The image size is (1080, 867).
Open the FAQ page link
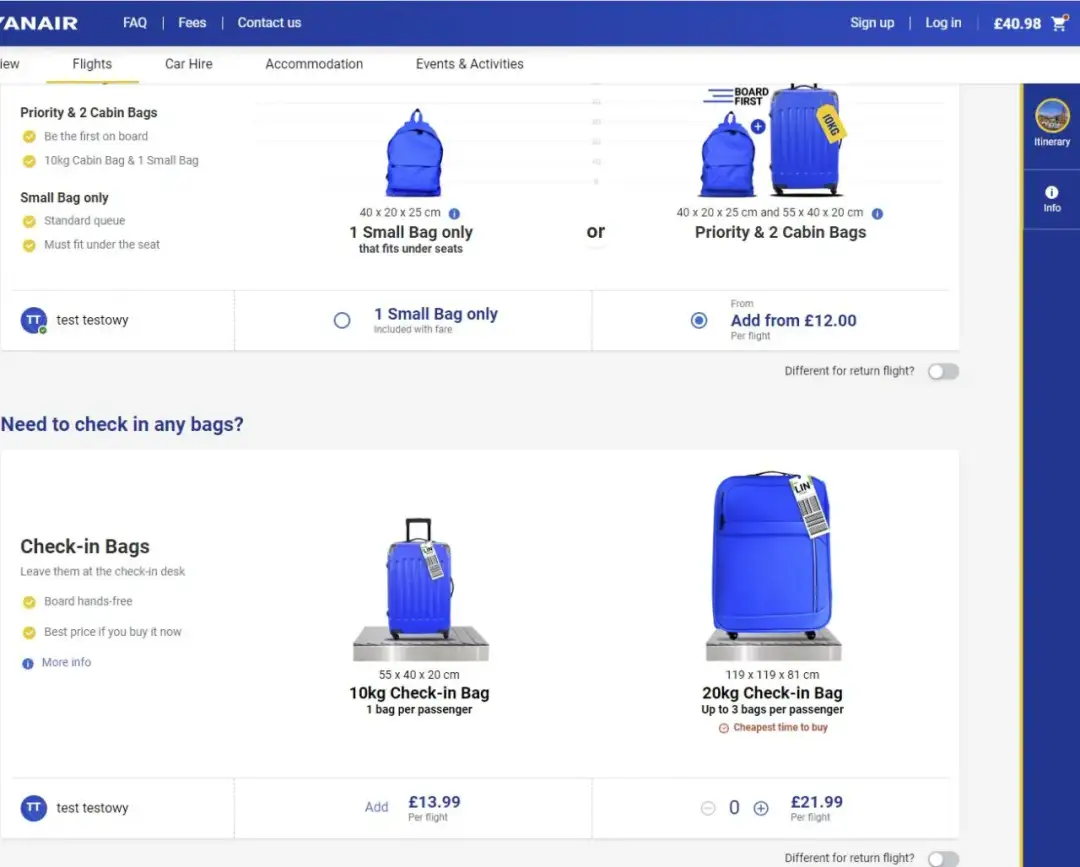[135, 23]
